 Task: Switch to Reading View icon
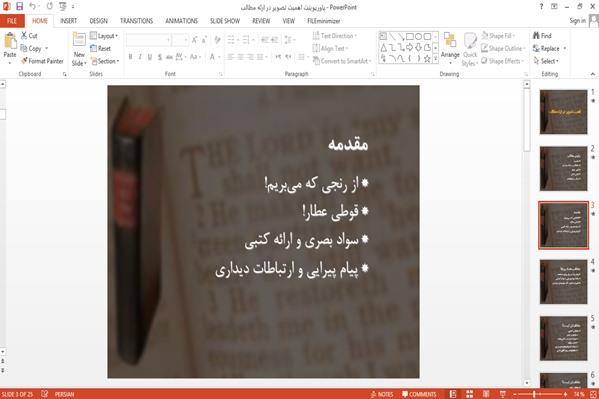coord(486,394)
